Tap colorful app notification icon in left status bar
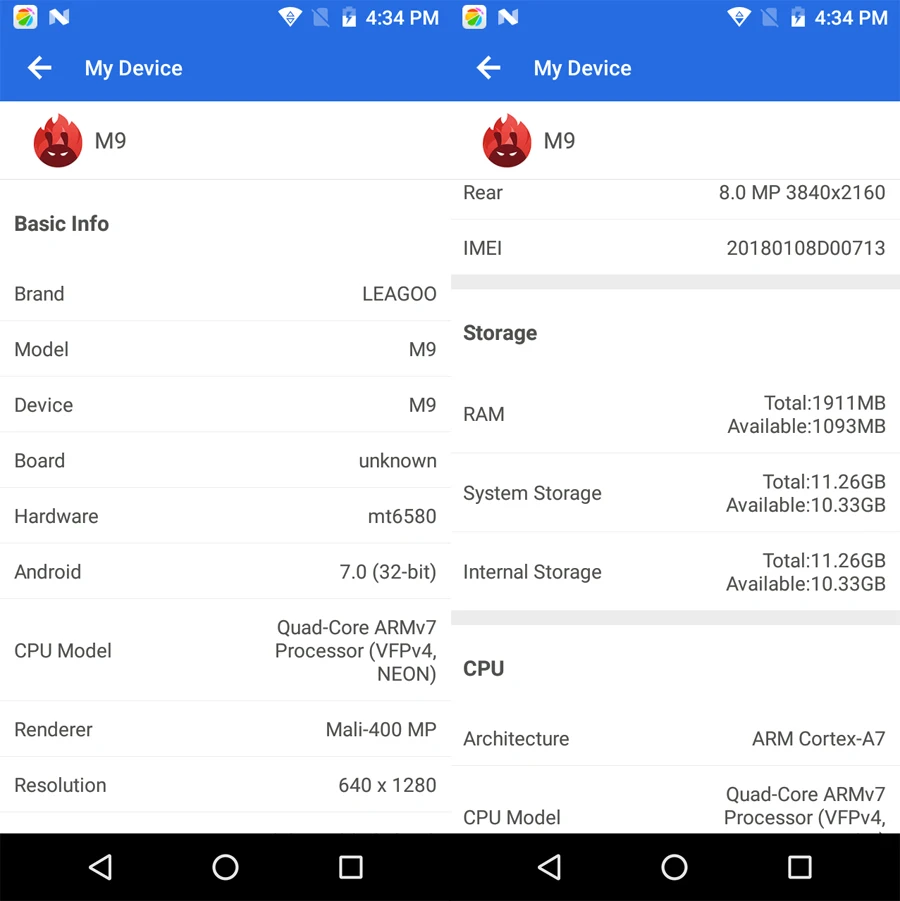This screenshot has height=901, width=900. (25, 17)
